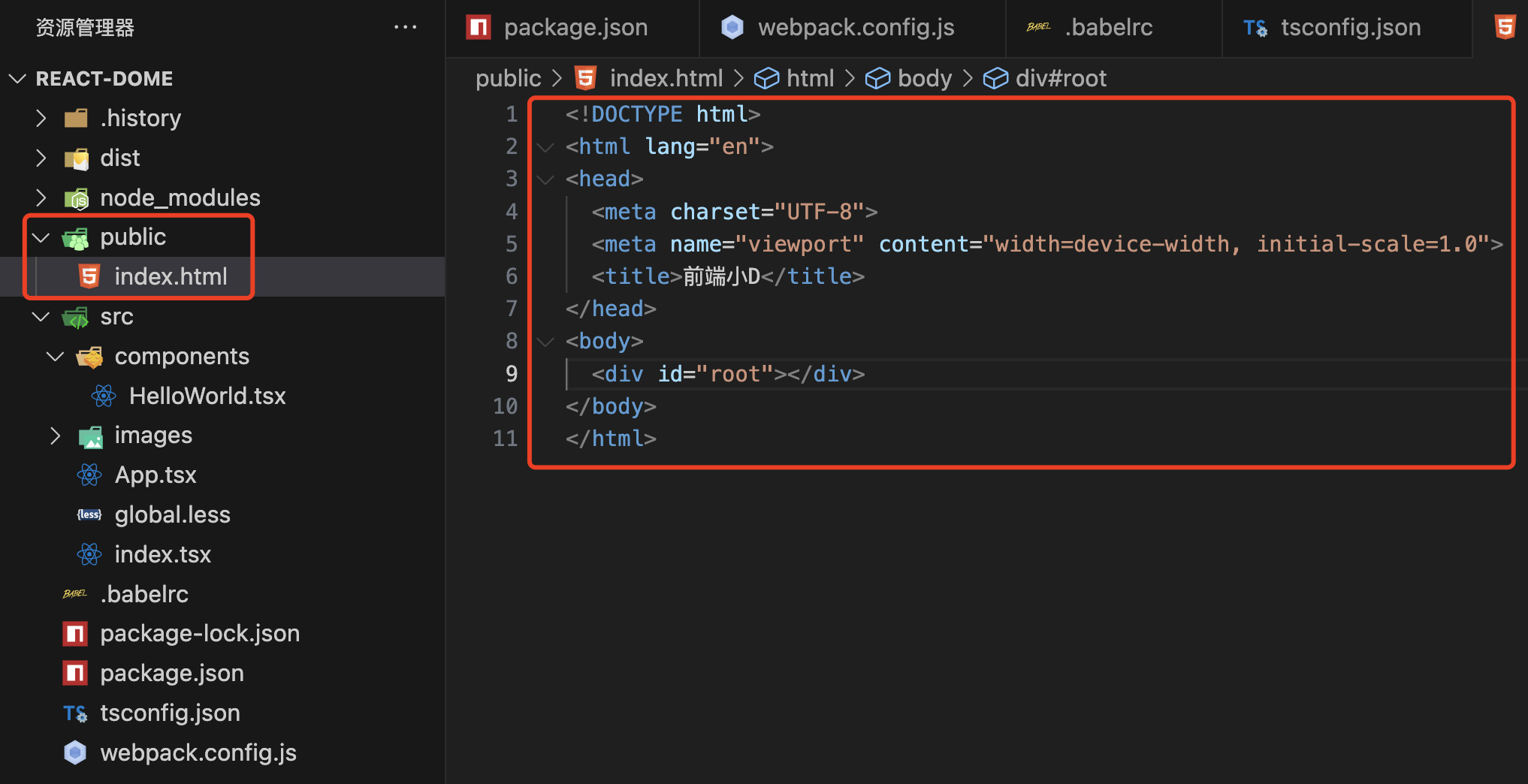Select body in the breadcrumb trail
The height and width of the screenshot is (784, 1528).
[923, 77]
